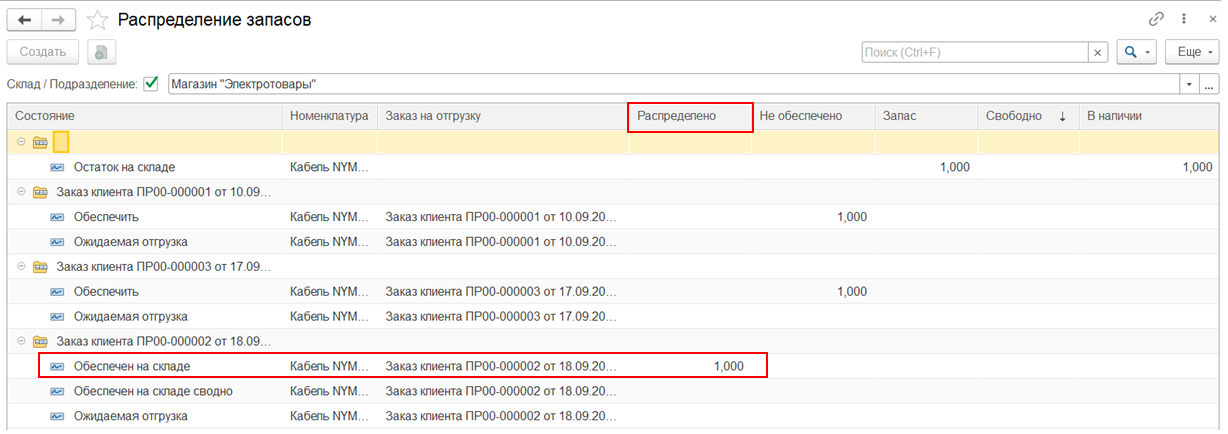The width and height of the screenshot is (1228, 434).
Task: Go forward with the right arrow button
Action: tap(59, 19)
